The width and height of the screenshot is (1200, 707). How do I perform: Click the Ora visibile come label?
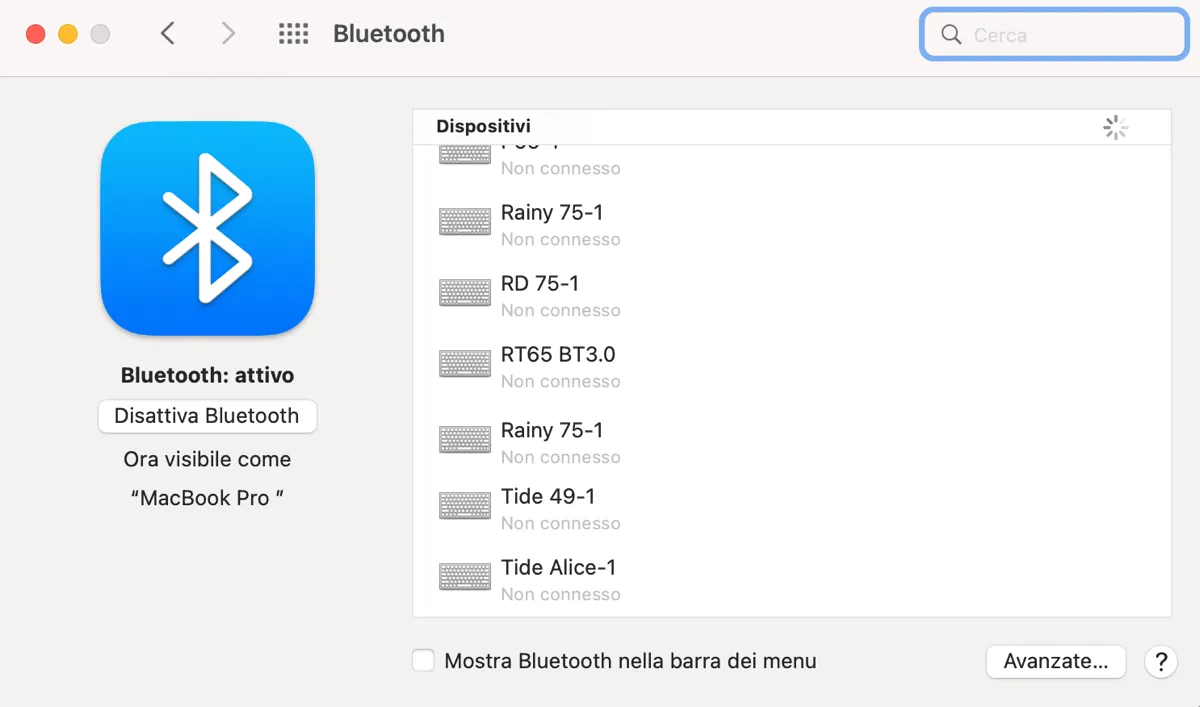point(207,460)
